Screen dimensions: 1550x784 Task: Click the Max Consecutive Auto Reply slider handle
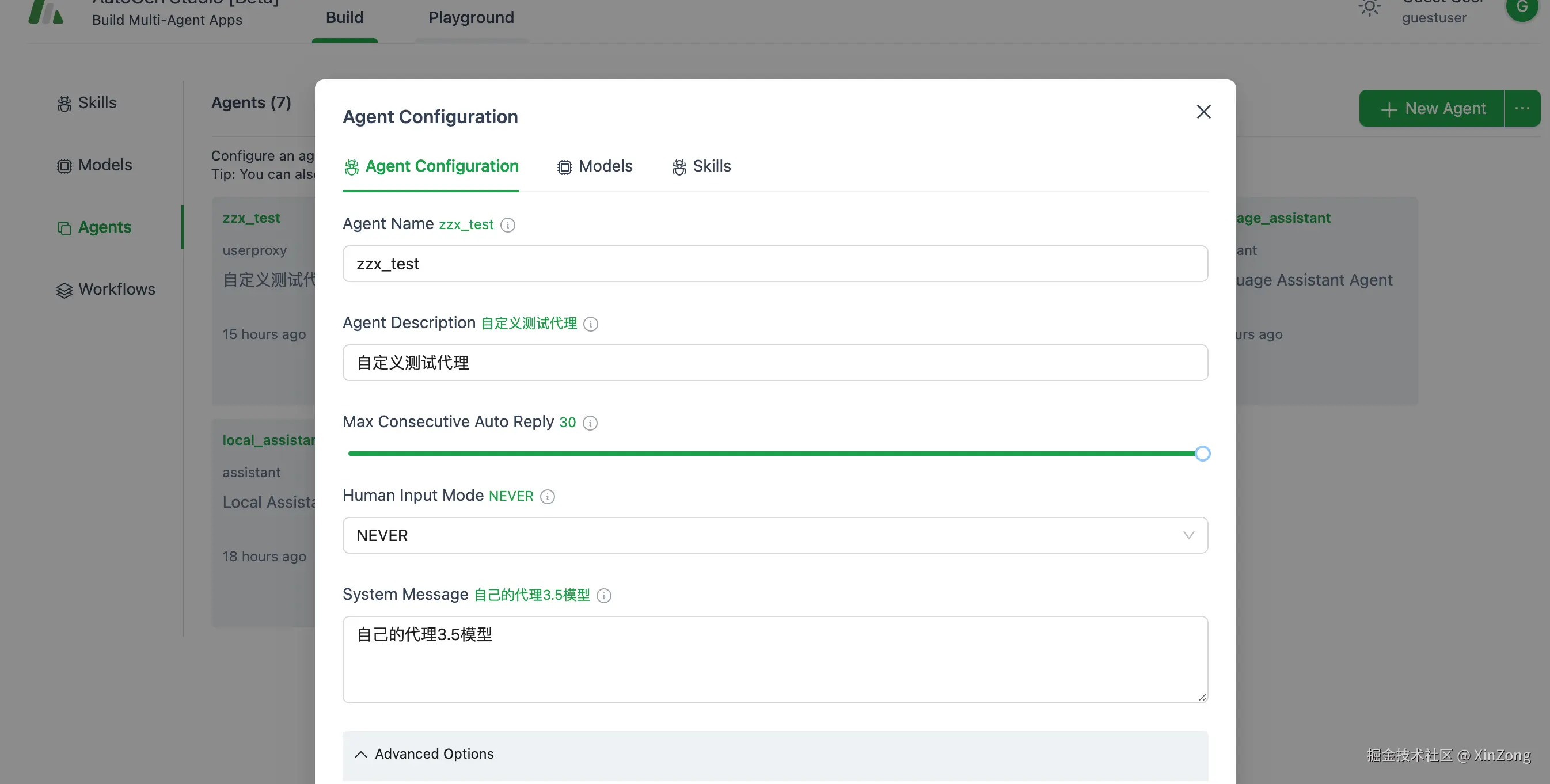click(1202, 454)
